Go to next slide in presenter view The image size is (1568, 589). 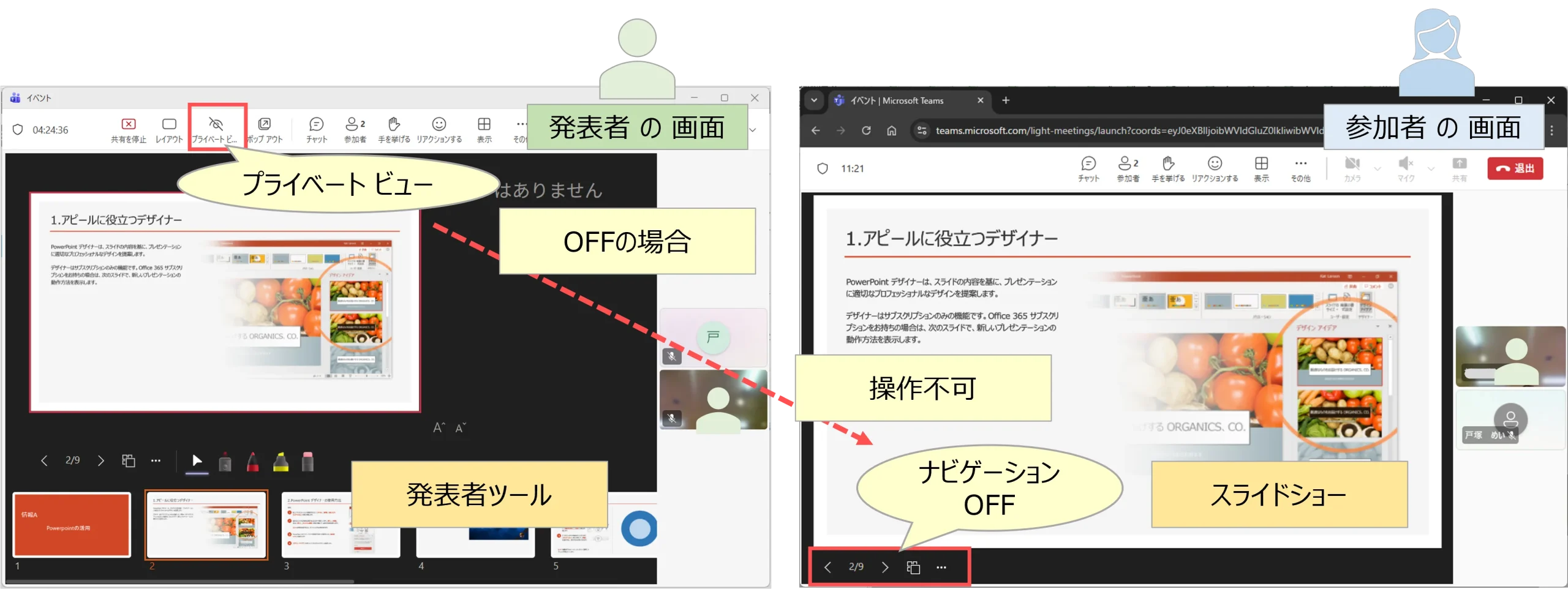coord(101,460)
